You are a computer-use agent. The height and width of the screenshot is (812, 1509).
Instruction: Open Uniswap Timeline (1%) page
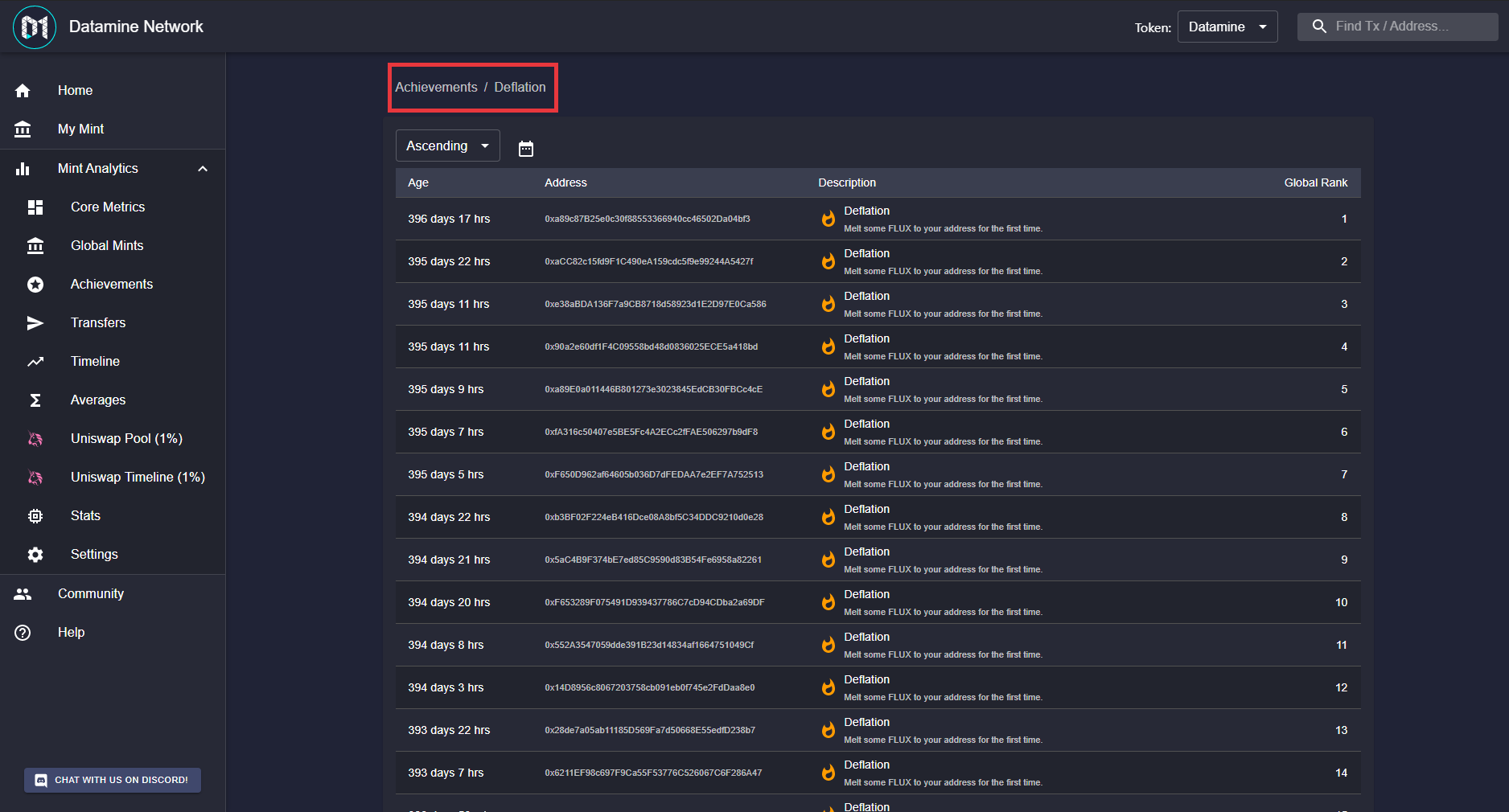(113, 478)
